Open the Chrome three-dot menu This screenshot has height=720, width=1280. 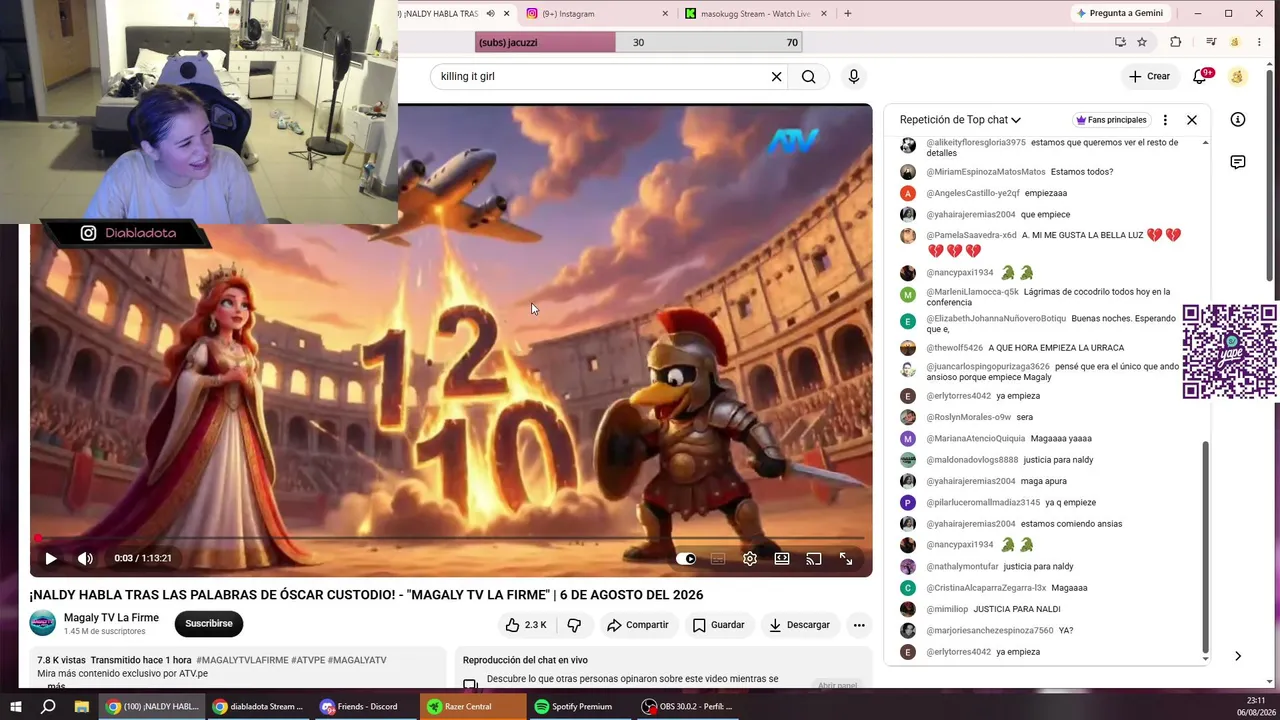pyautogui.click(x=1262, y=42)
